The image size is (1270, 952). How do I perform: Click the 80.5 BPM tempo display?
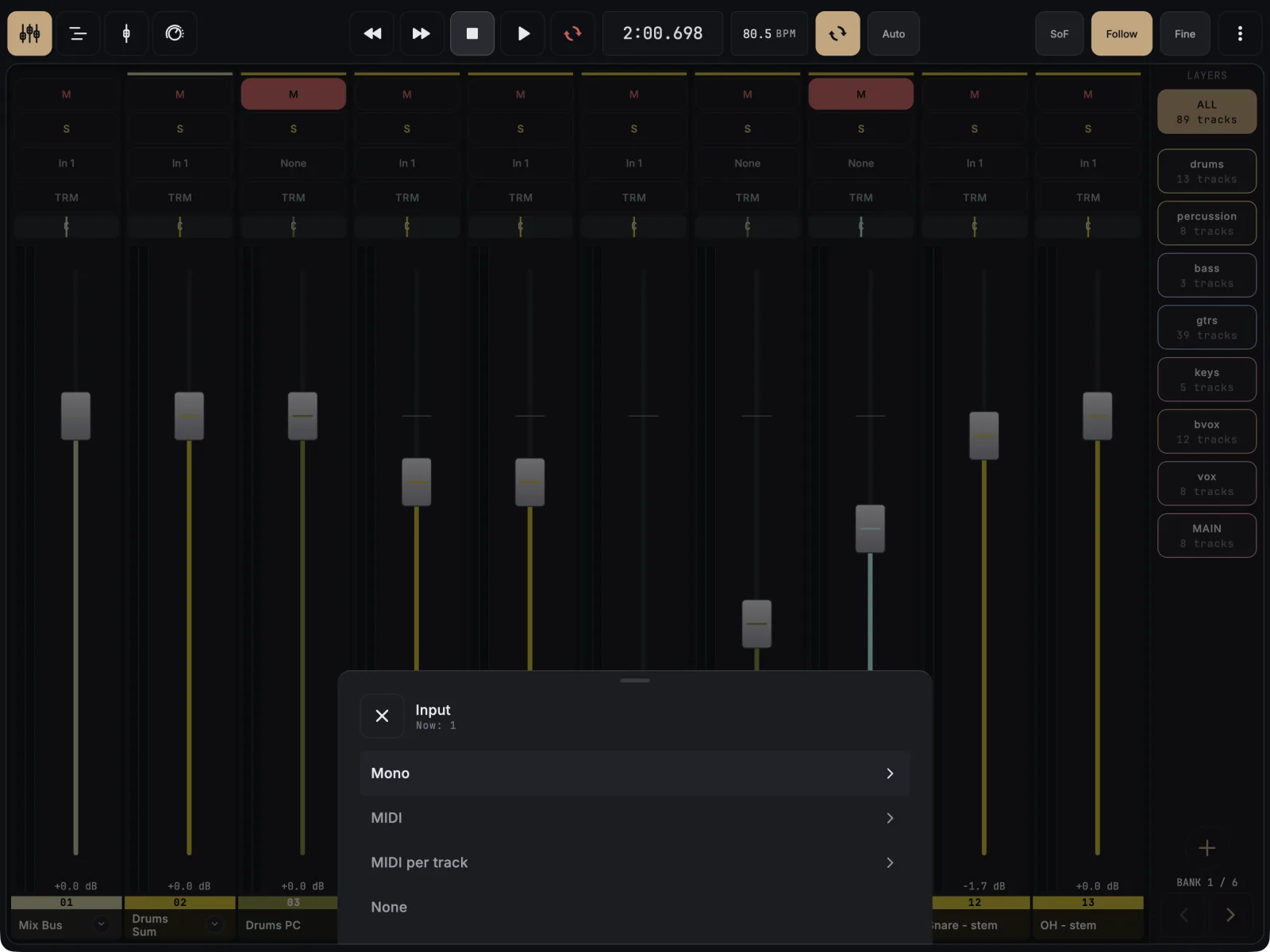(x=769, y=33)
